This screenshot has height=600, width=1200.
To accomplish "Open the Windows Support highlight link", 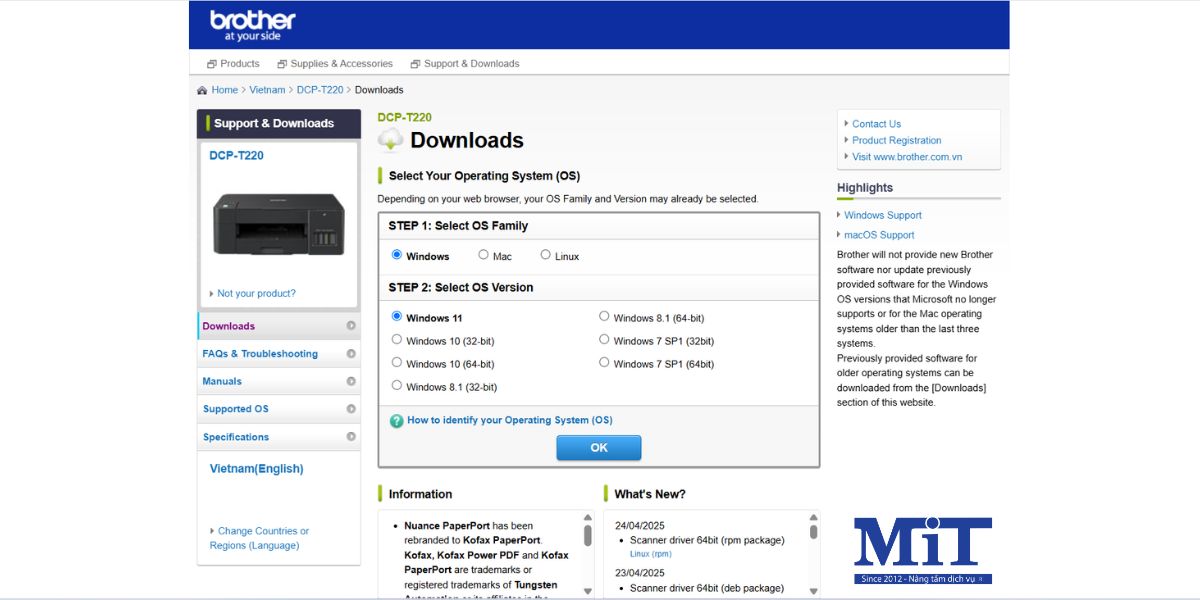I will click(x=883, y=215).
